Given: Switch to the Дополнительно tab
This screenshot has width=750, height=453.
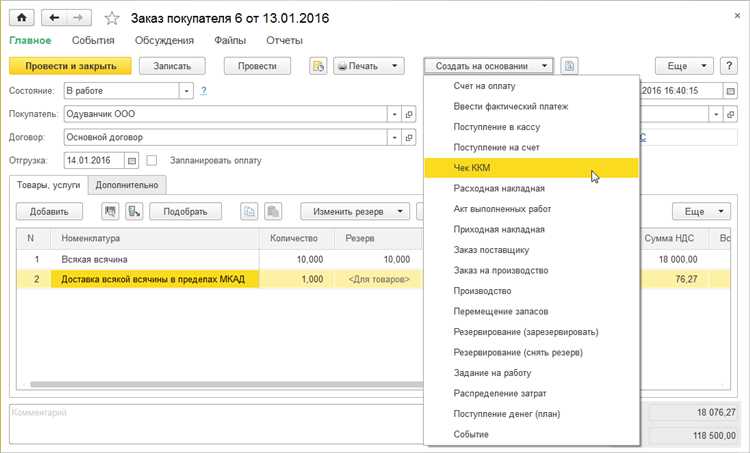Looking at the screenshot, I should [127, 185].
